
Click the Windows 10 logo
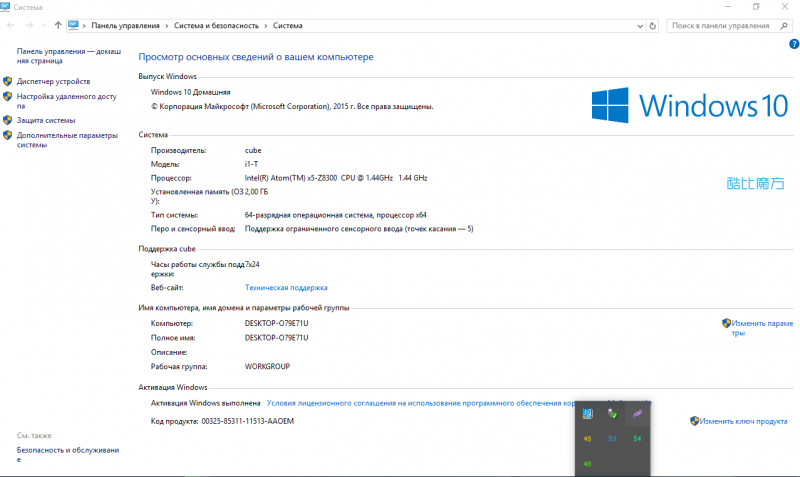pyautogui.click(x=690, y=105)
